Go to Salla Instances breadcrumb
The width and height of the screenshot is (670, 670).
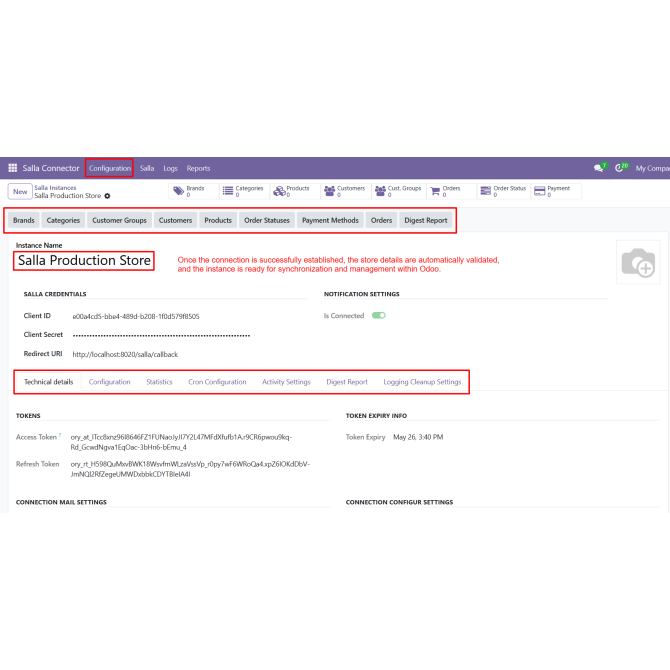[x=55, y=188]
